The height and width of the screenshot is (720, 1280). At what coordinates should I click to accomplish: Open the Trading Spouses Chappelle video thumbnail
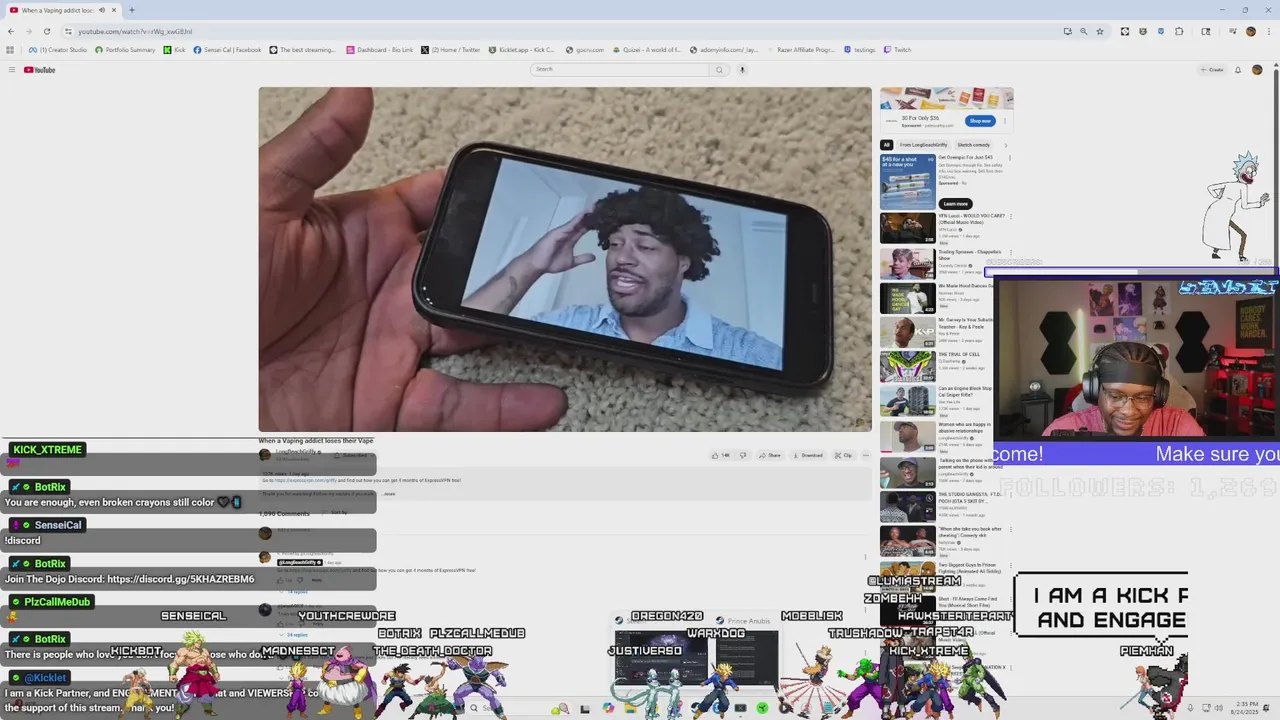point(907,263)
